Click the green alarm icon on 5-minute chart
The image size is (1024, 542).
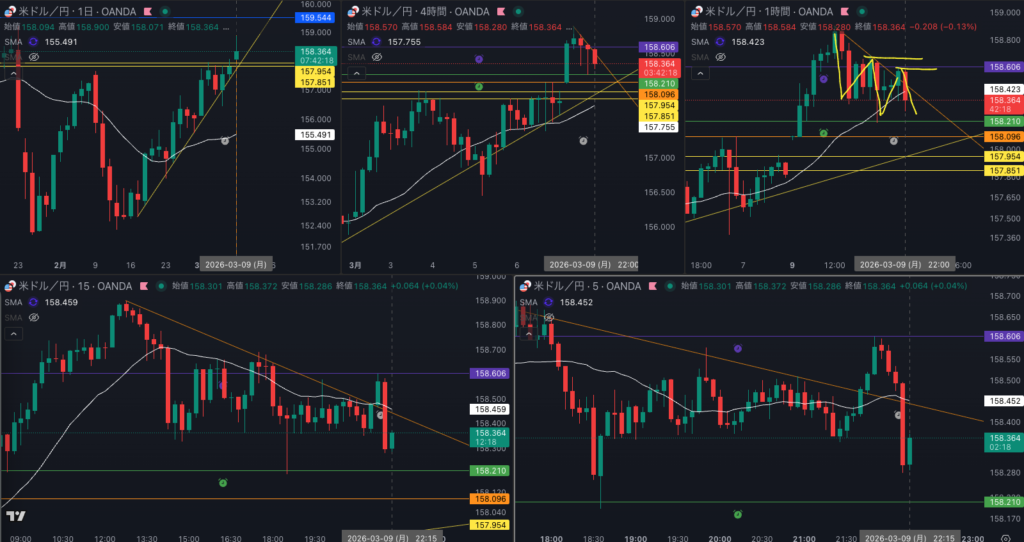click(737, 514)
